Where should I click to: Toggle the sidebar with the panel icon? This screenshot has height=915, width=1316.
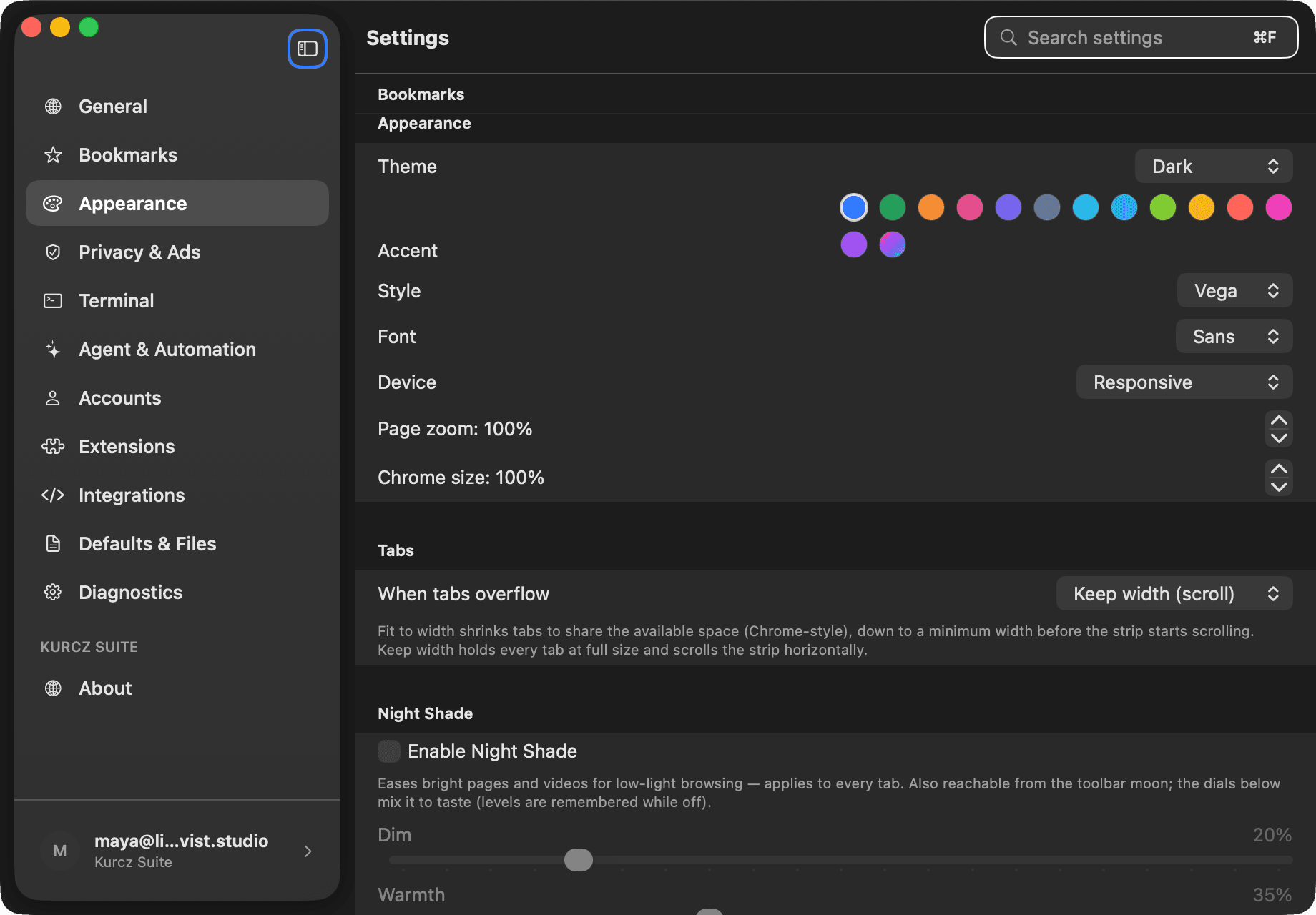click(x=308, y=49)
